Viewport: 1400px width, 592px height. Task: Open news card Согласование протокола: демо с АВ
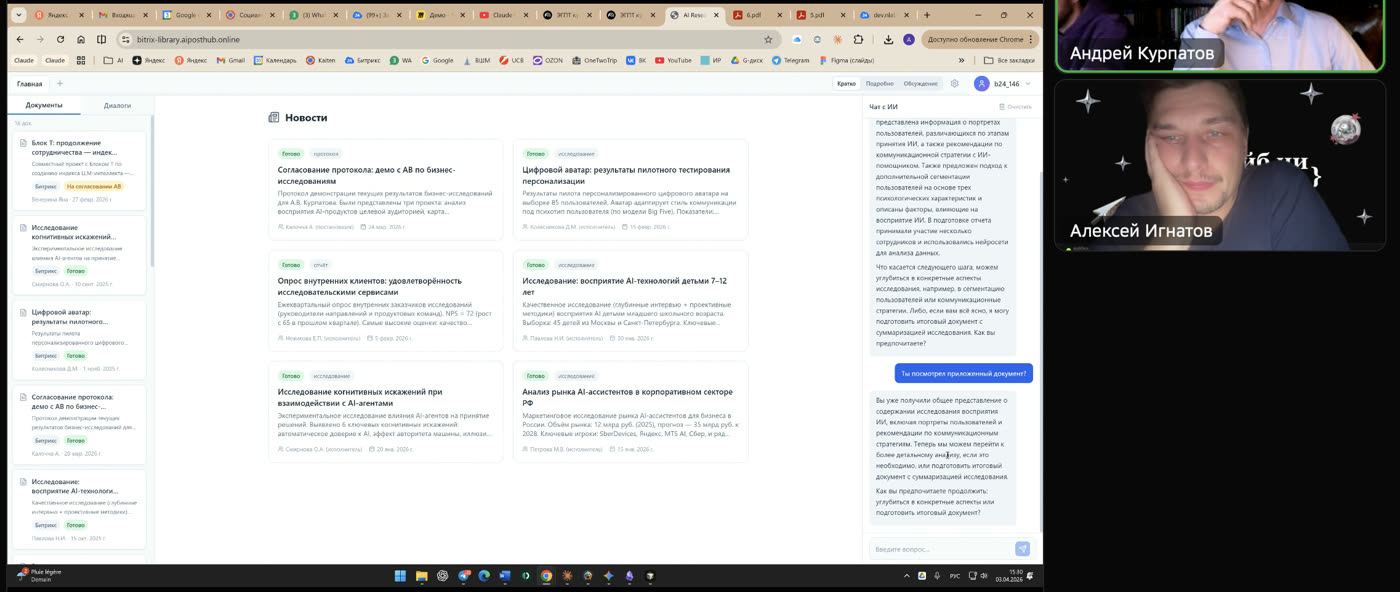click(x=386, y=188)
